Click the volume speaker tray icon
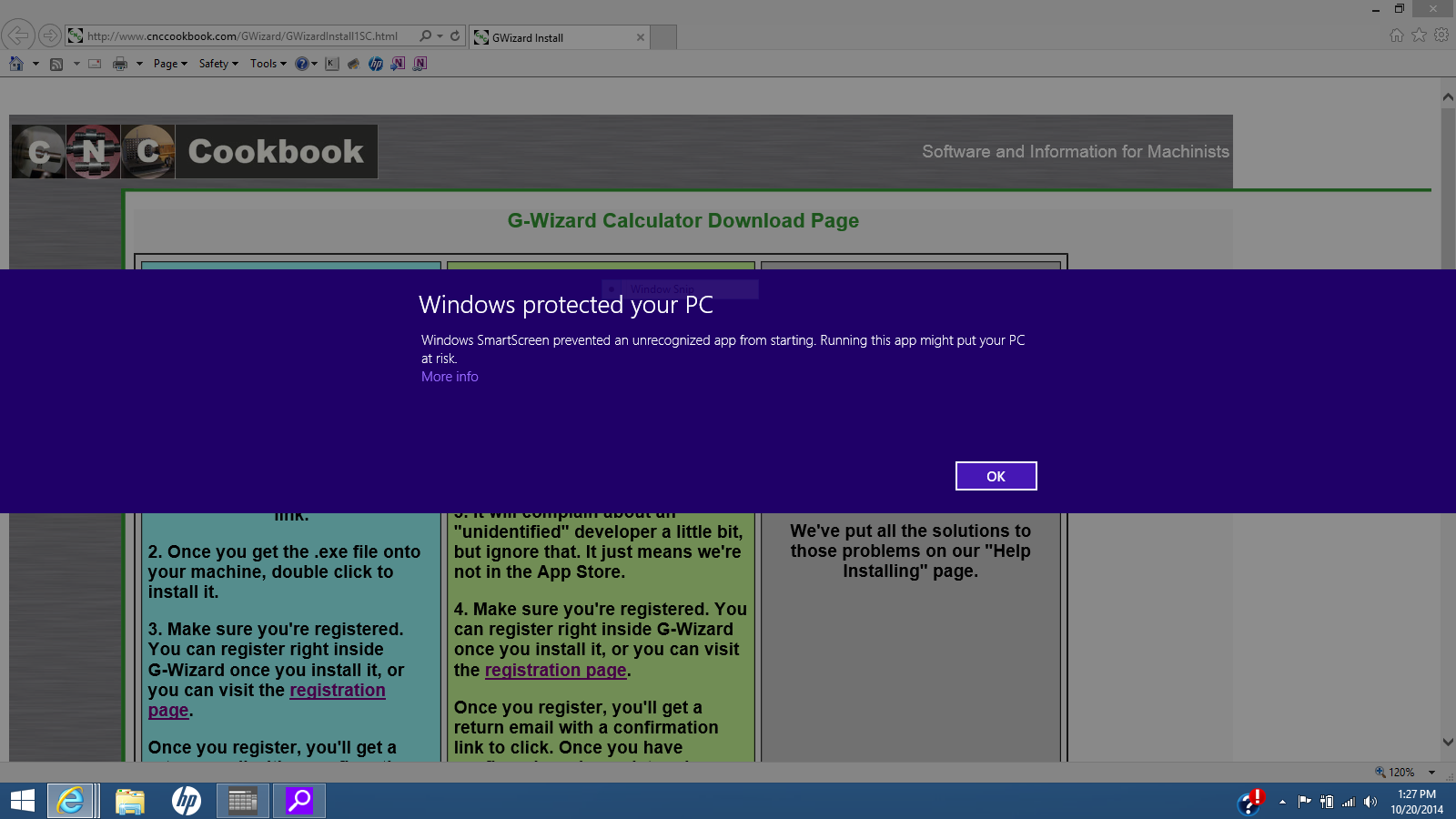Image resolution: width=1456 pixels, height=819 pixels. click(x=1370, y=802)
